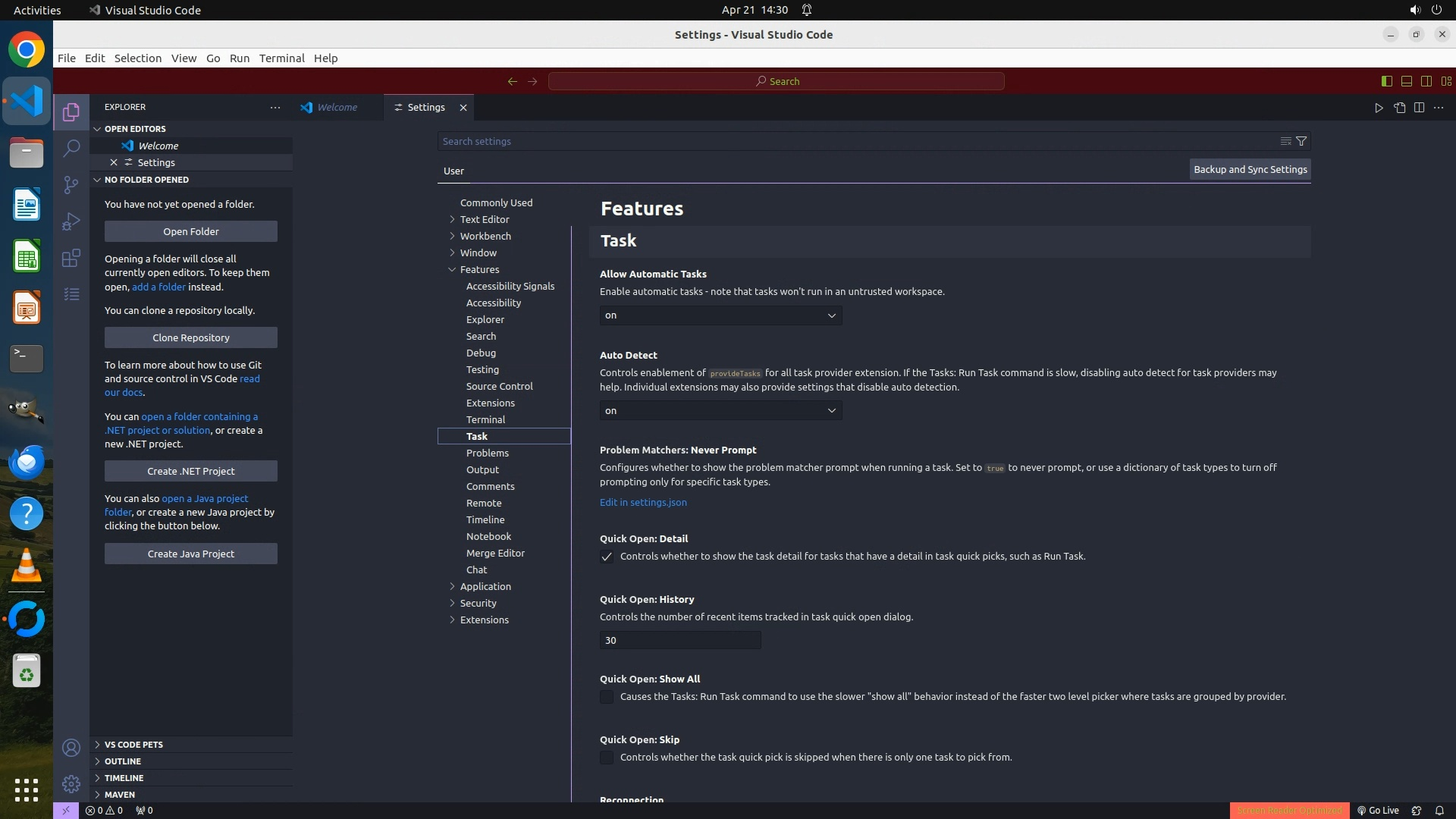Click the Search icon in activity bar

(71, 148)
